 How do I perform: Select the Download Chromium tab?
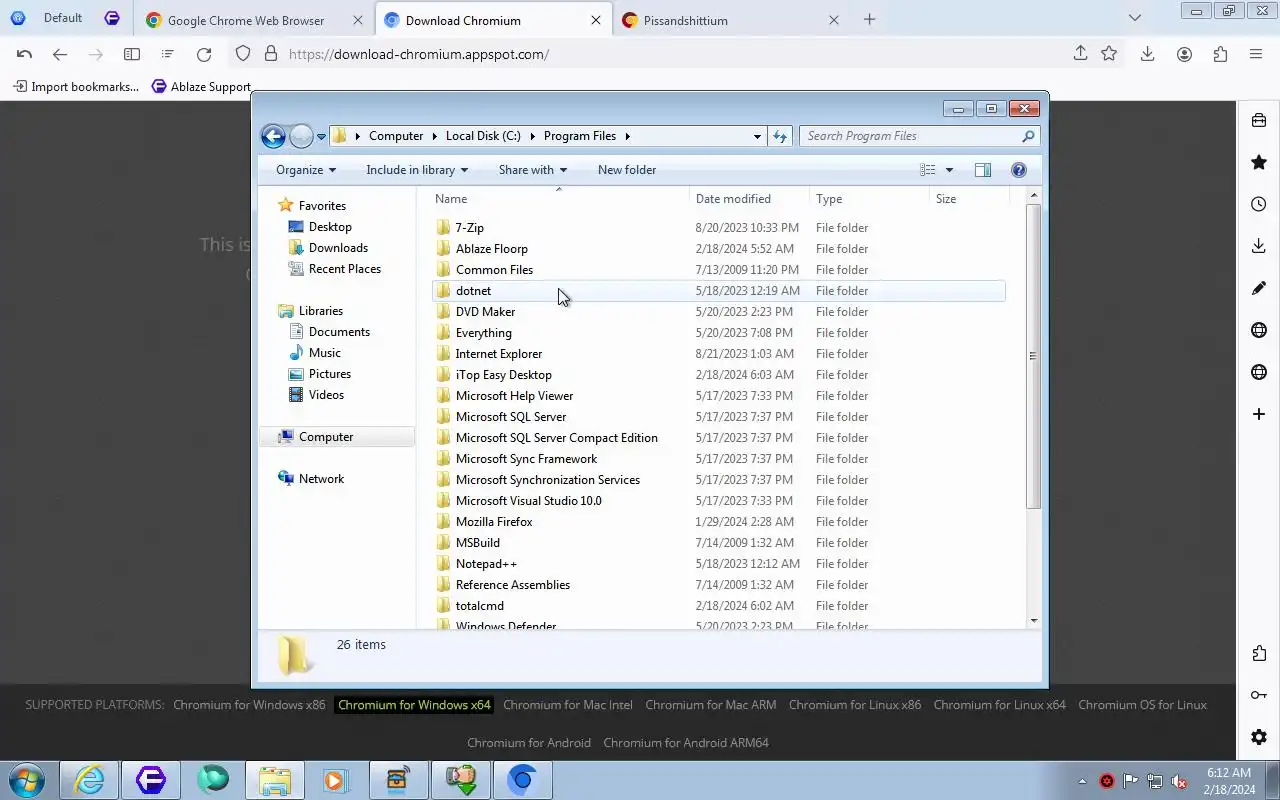493,20
